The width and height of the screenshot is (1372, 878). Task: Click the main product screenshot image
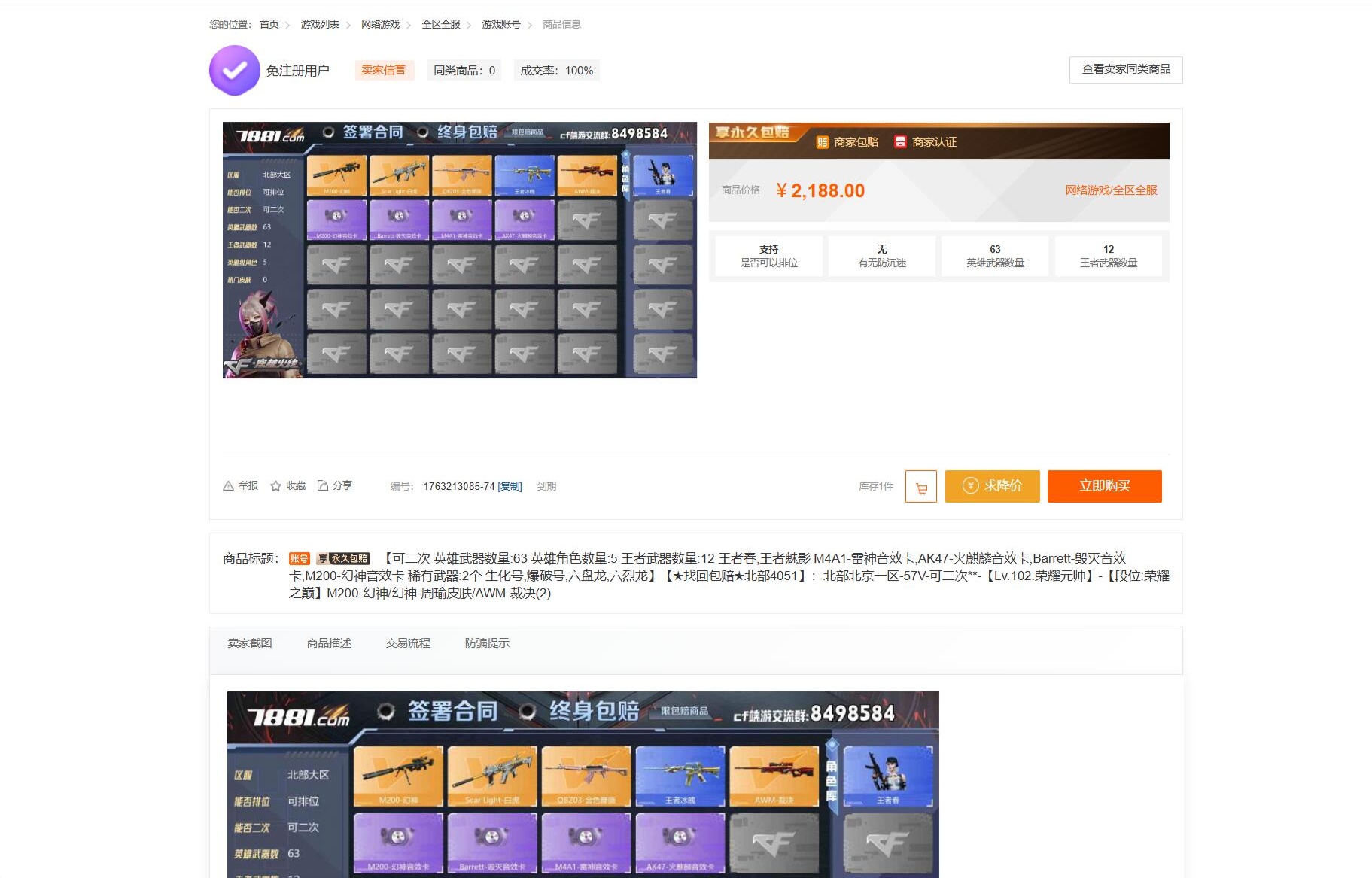(x=459, y=249)
